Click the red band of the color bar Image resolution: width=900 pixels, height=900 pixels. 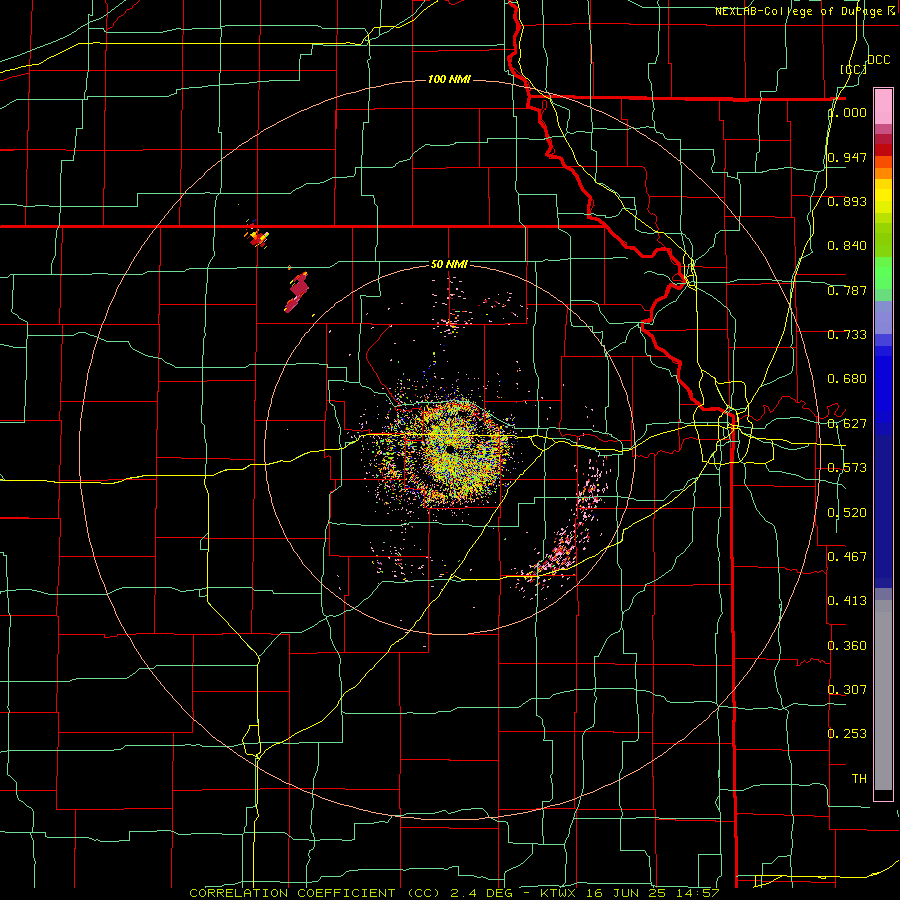click(883, 150)
